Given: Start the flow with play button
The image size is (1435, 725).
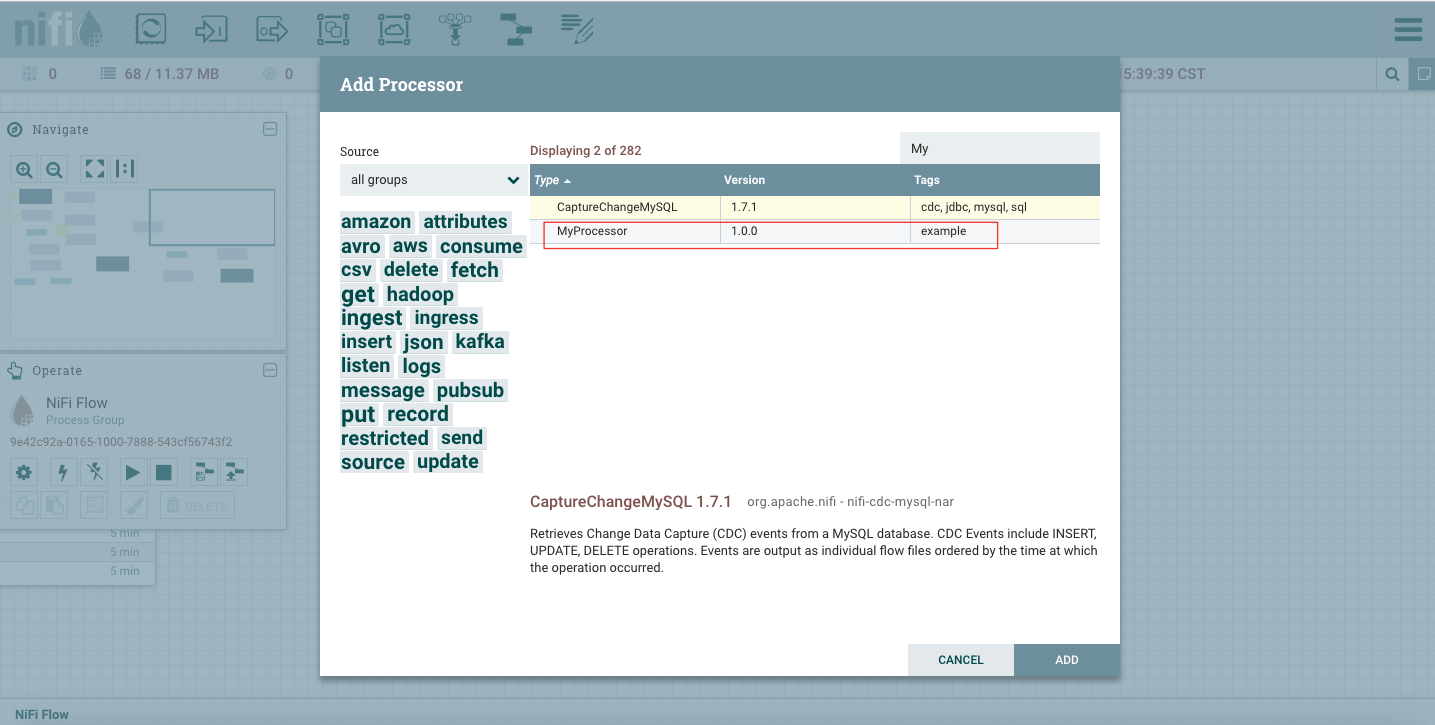Looking at the screenshot, I should [x=133, y=472].
